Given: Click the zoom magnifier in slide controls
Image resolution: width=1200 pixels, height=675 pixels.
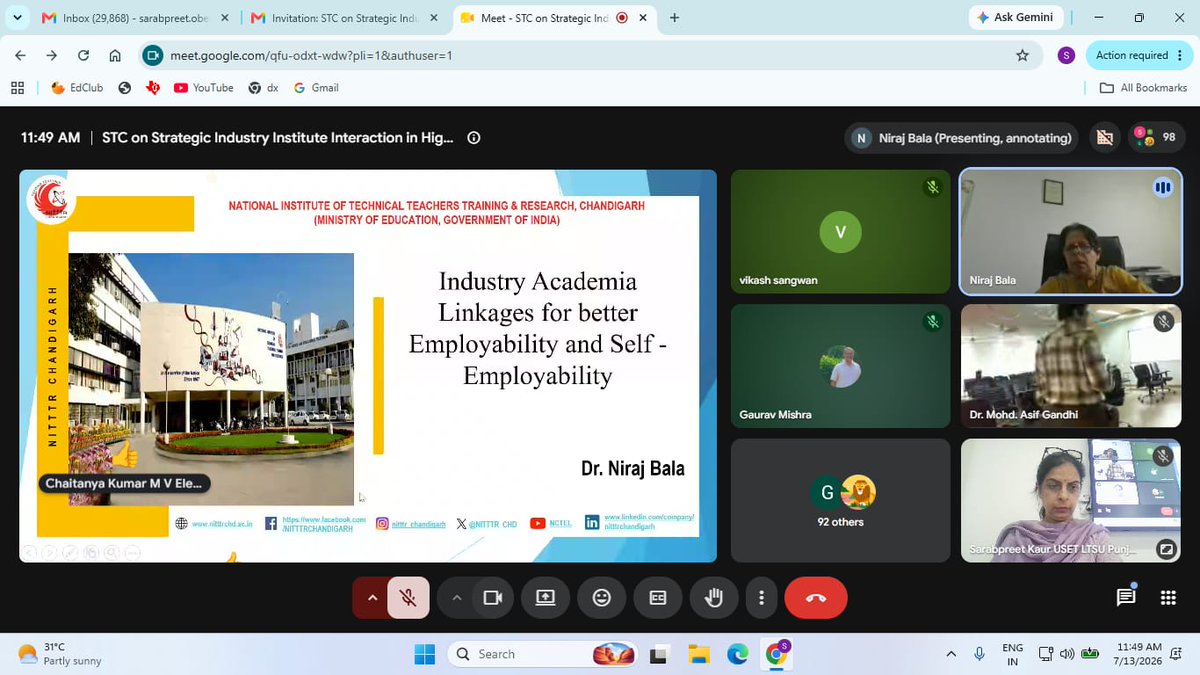Looking at the screenshot, I should point(112,551).
